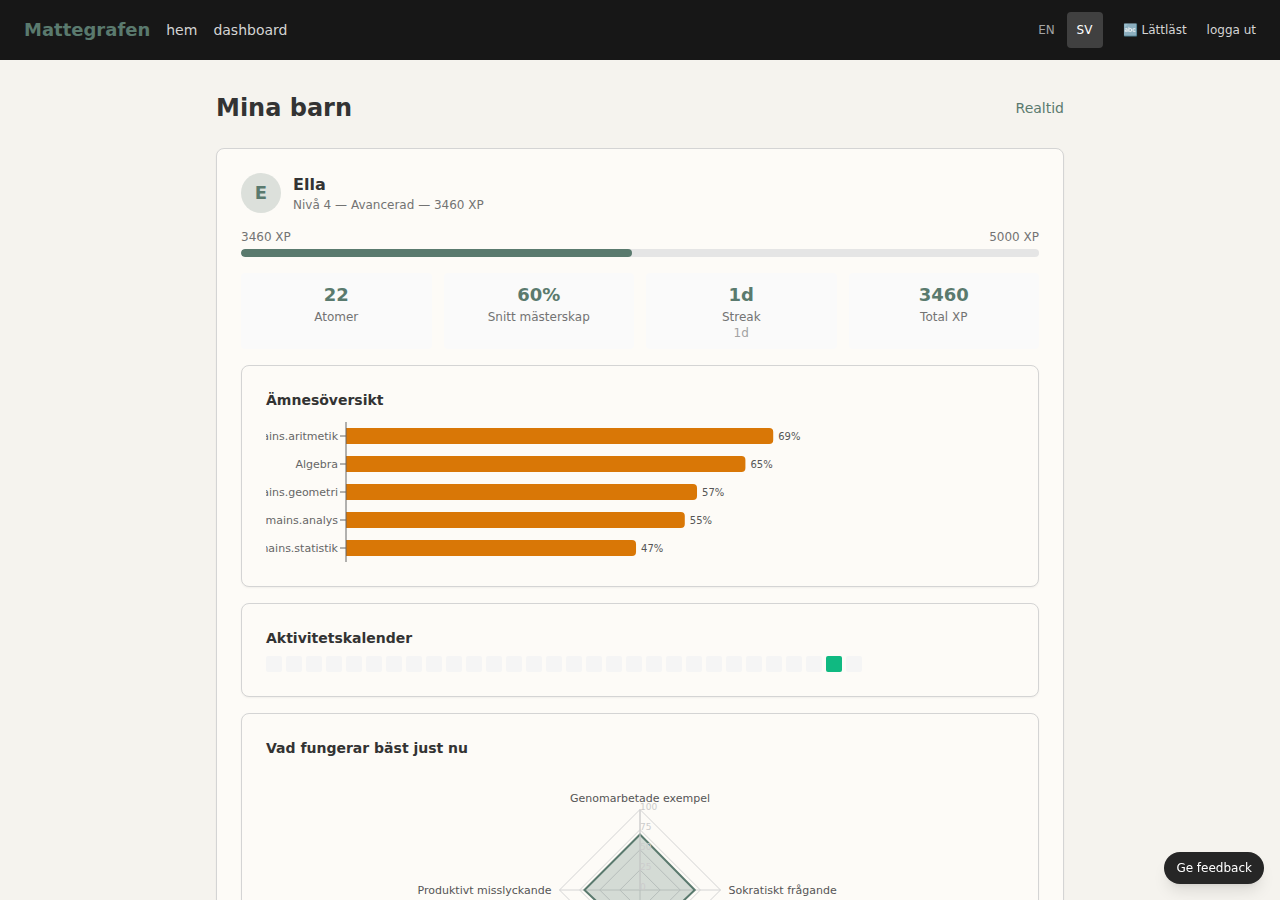Open the 1d Streak stat card
Image resolution: width=1280 pixels, height=900 pixels.
click(741, 311)
